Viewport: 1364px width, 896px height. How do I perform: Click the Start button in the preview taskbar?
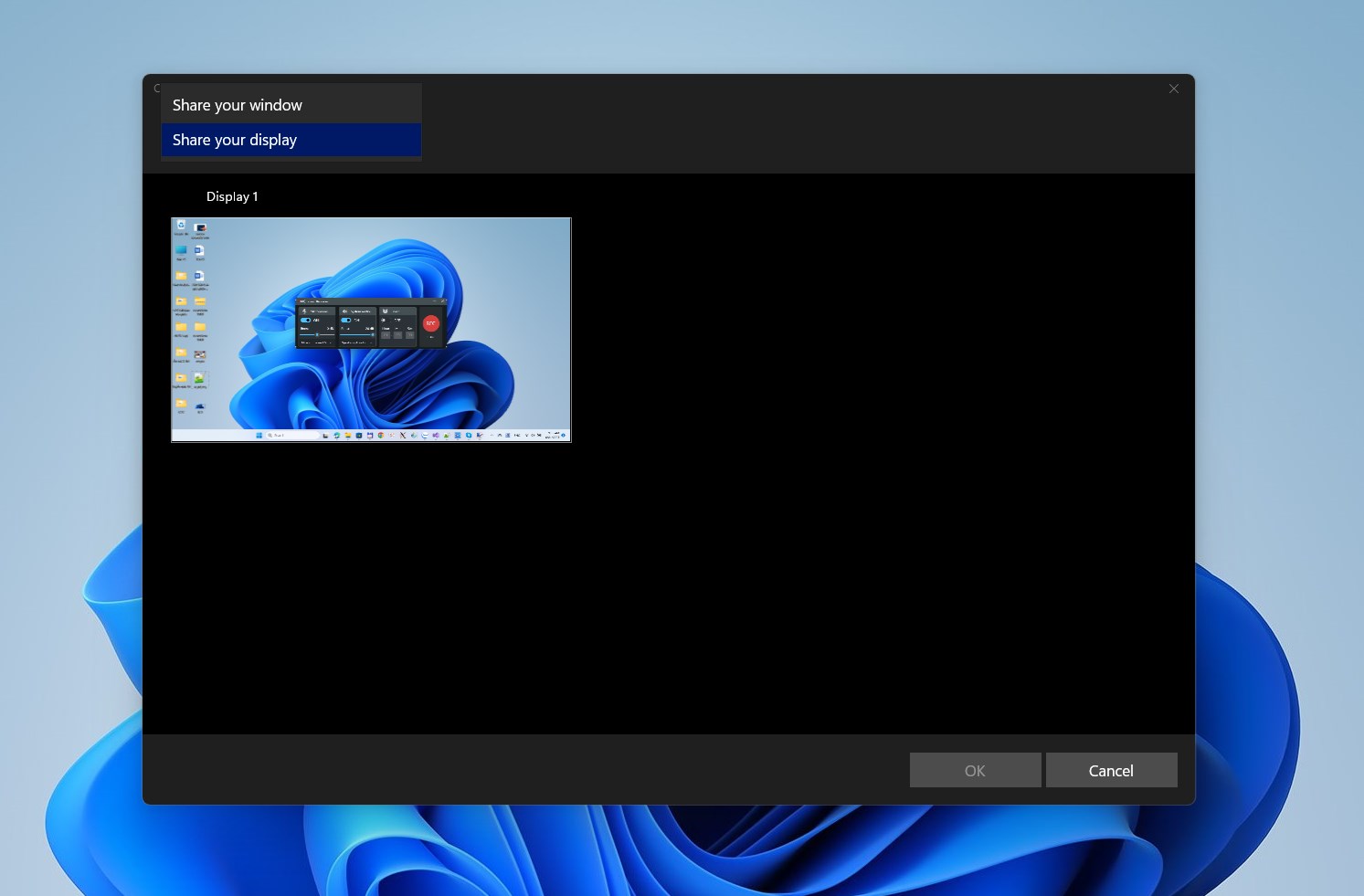tap(259, 436)
